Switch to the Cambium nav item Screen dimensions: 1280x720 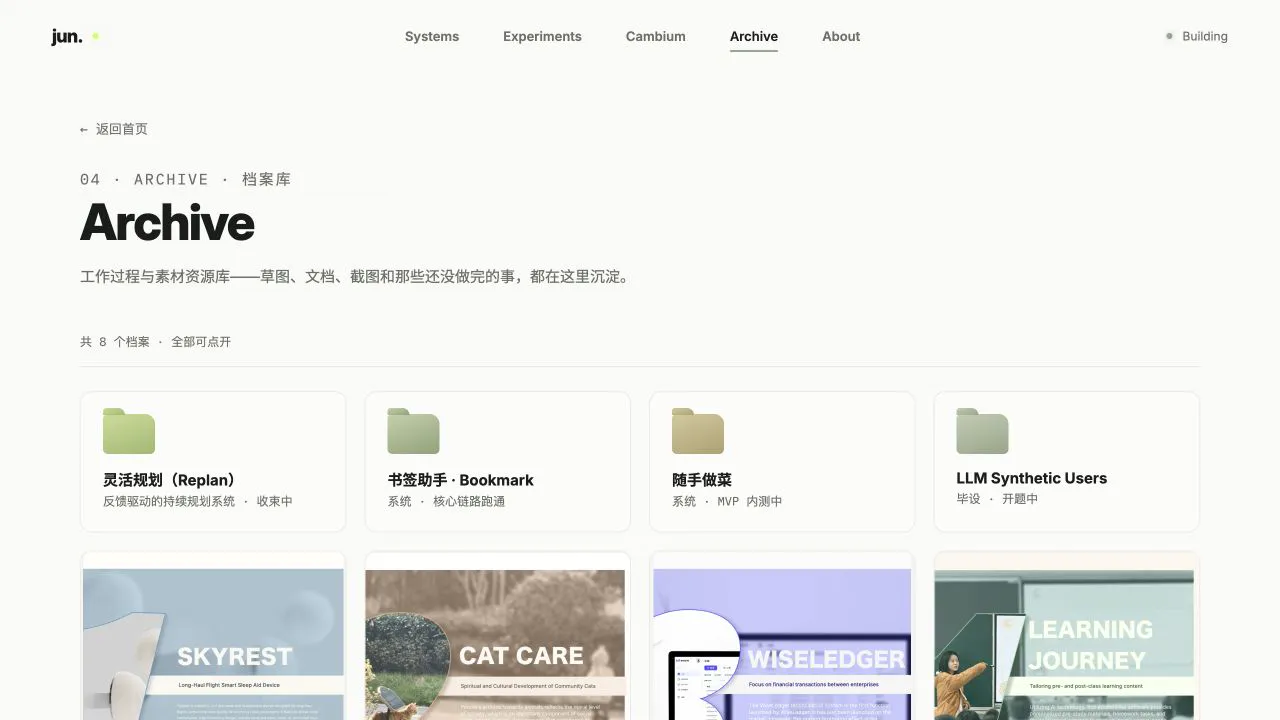[656, 37]
